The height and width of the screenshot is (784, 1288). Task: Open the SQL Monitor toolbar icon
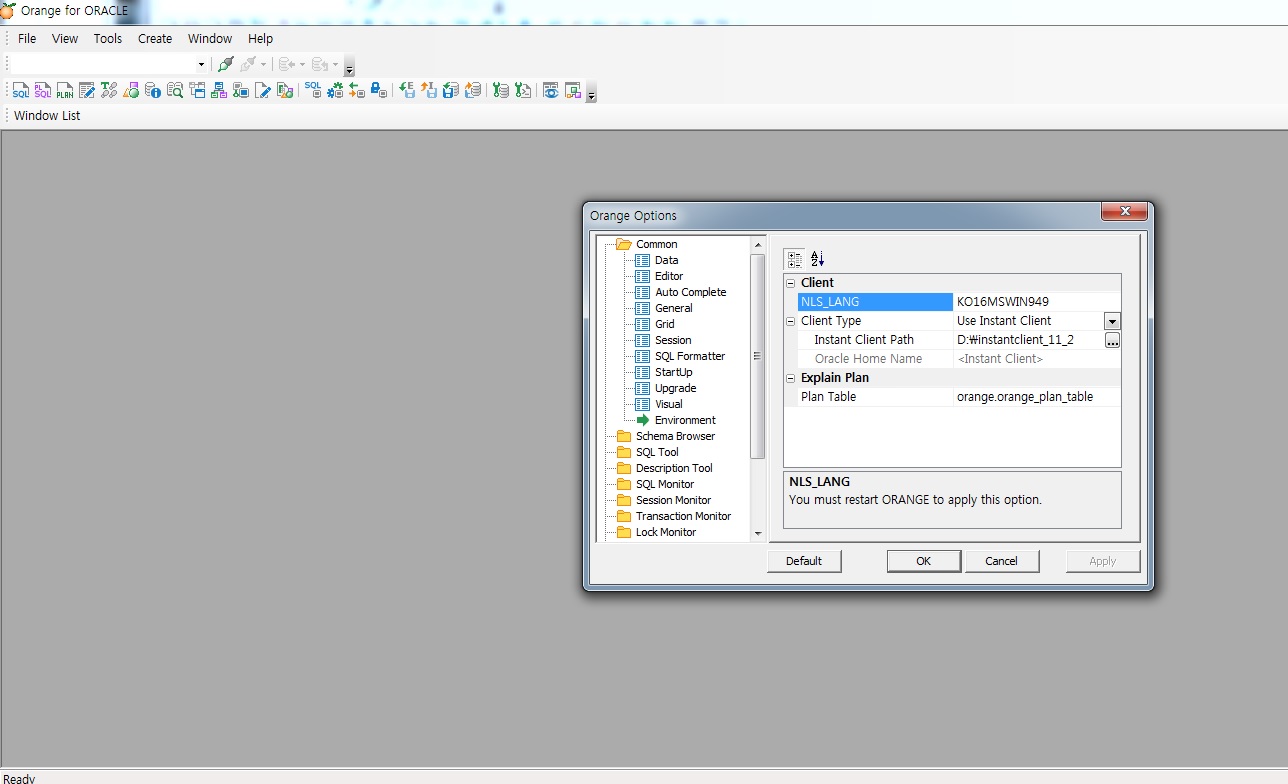tap(313, 90)
